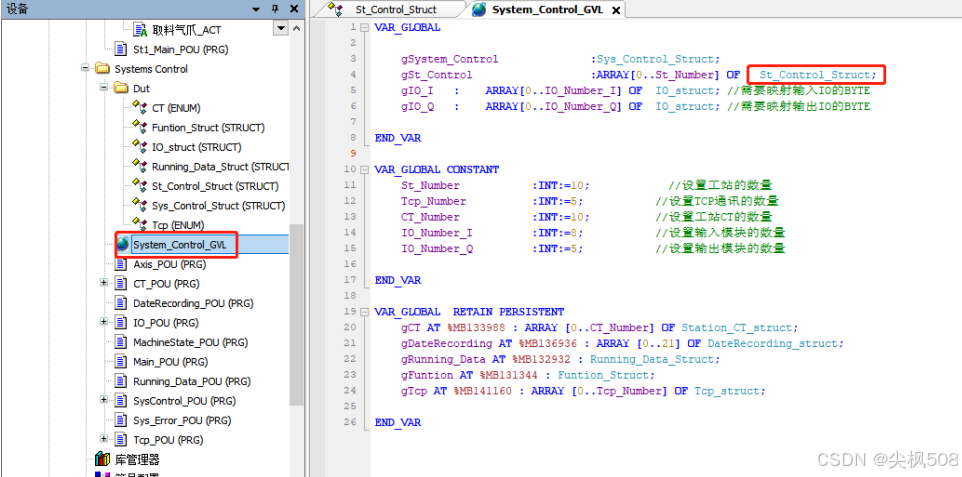The image size is (962, 477).
Task: Click the Tcp_POU program icon
Action: click(122, 440)
